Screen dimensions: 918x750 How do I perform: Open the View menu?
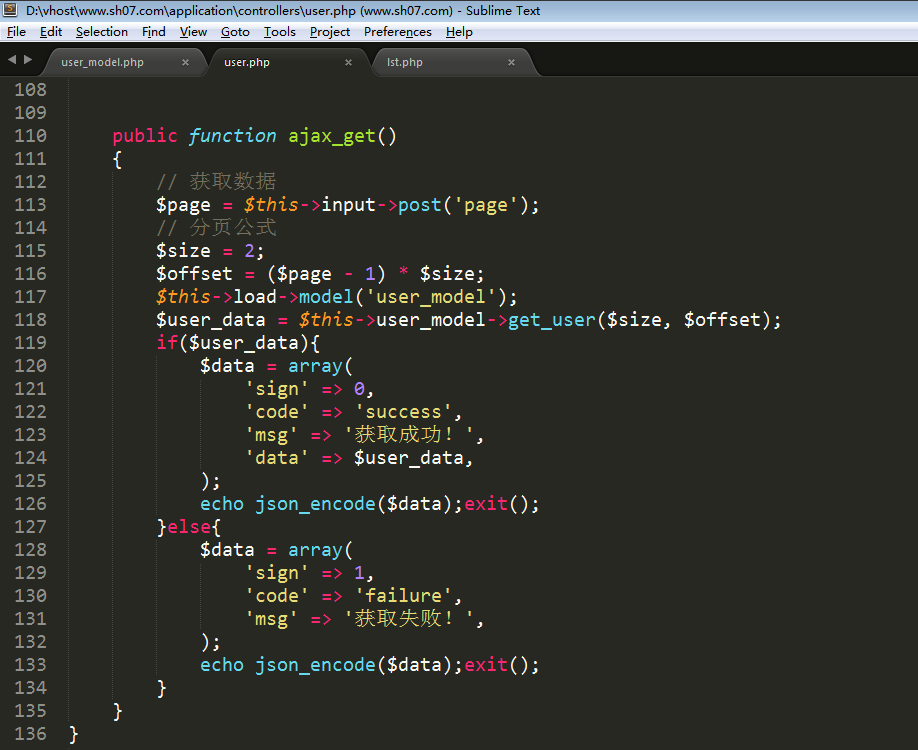coord(193,32)
